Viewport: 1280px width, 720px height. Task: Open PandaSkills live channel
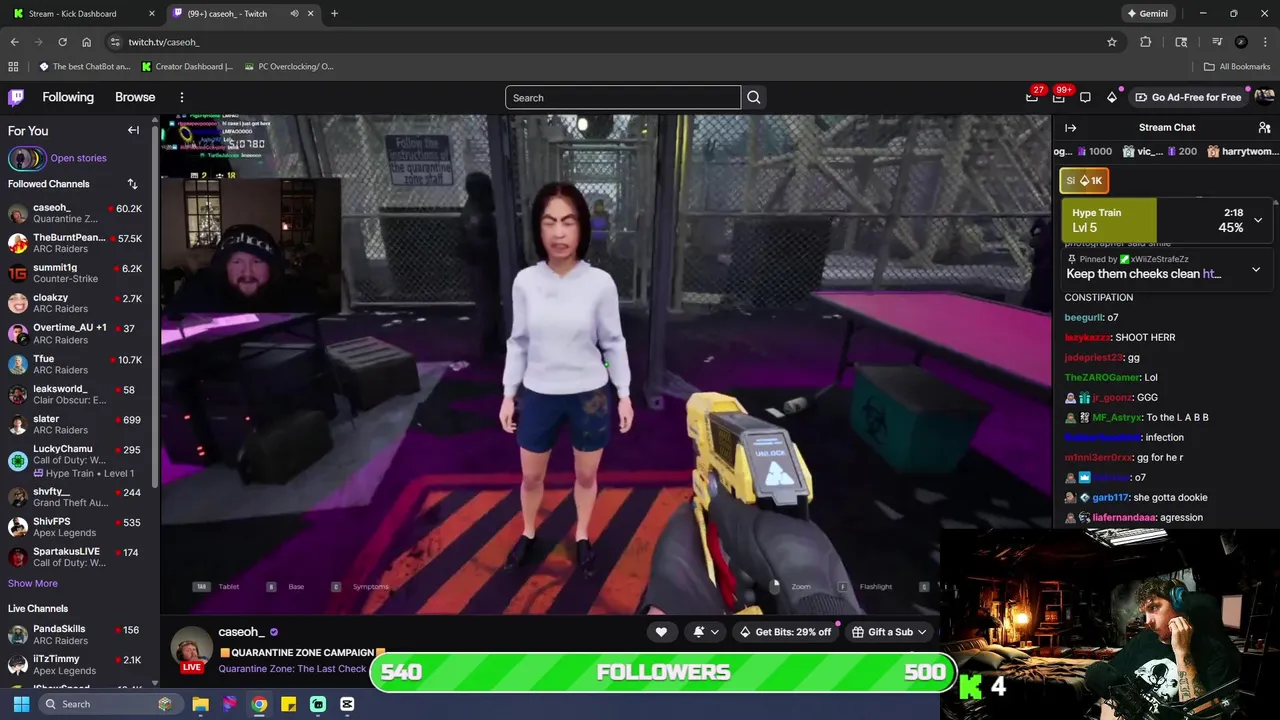[78, 634]
